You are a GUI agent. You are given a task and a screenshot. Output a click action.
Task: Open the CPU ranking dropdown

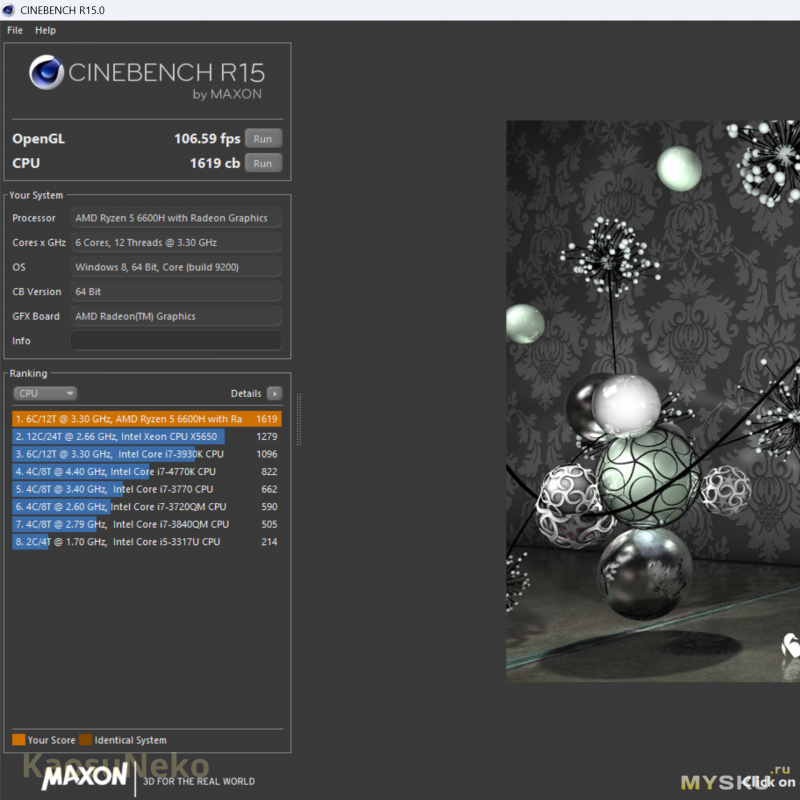(45, 393)
